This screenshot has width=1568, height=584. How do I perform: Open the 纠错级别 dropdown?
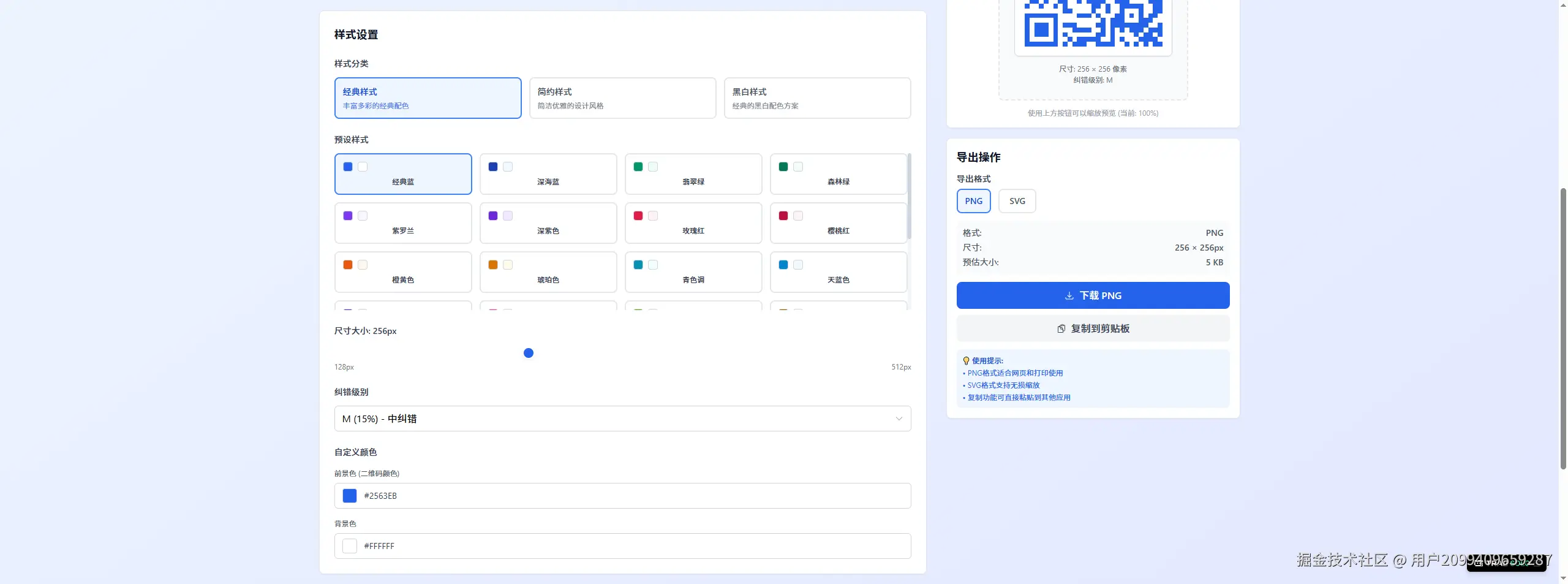click(622, 419)
